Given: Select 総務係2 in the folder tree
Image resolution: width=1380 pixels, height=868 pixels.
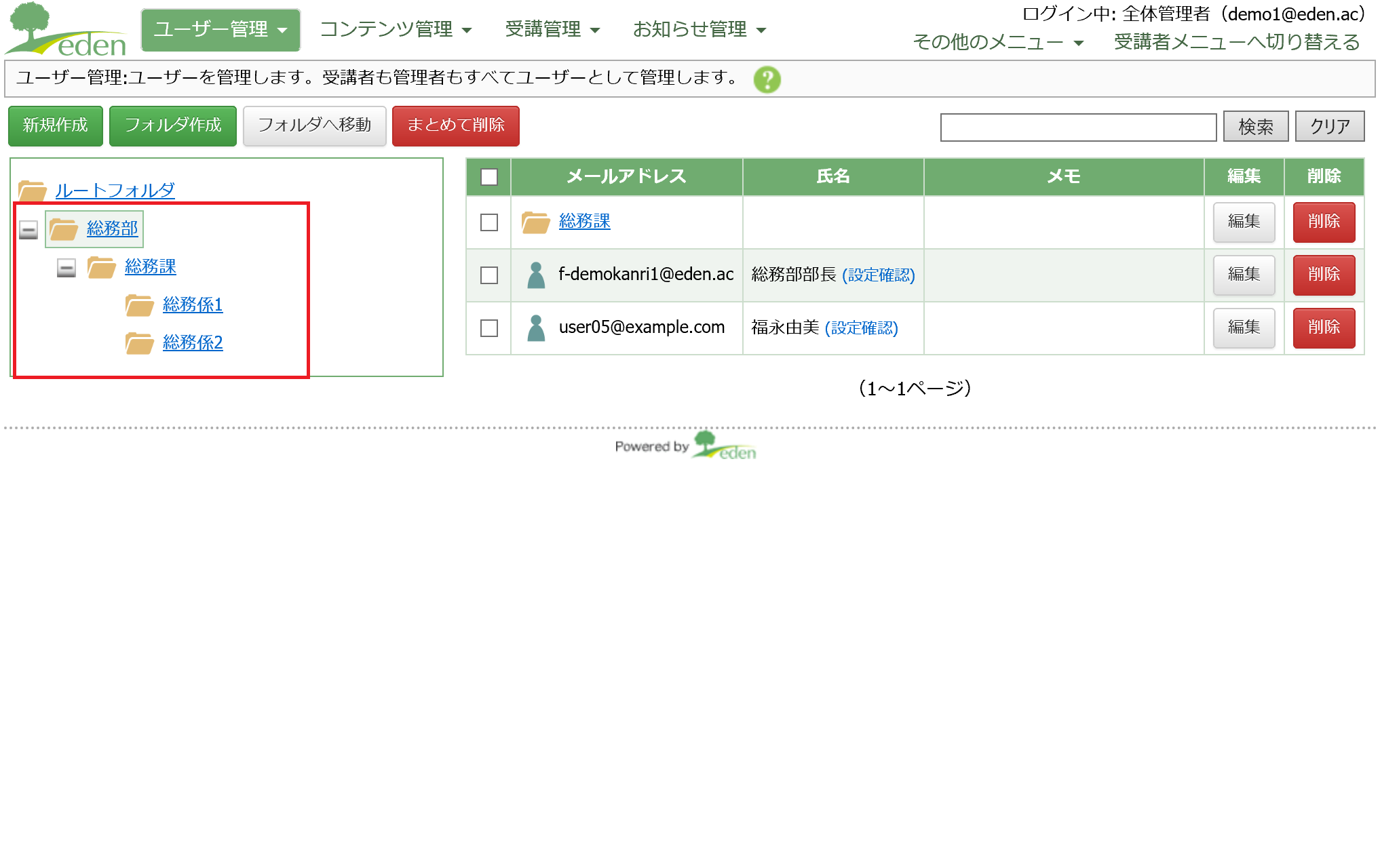Looking at the screenshot, I should 193,342.
